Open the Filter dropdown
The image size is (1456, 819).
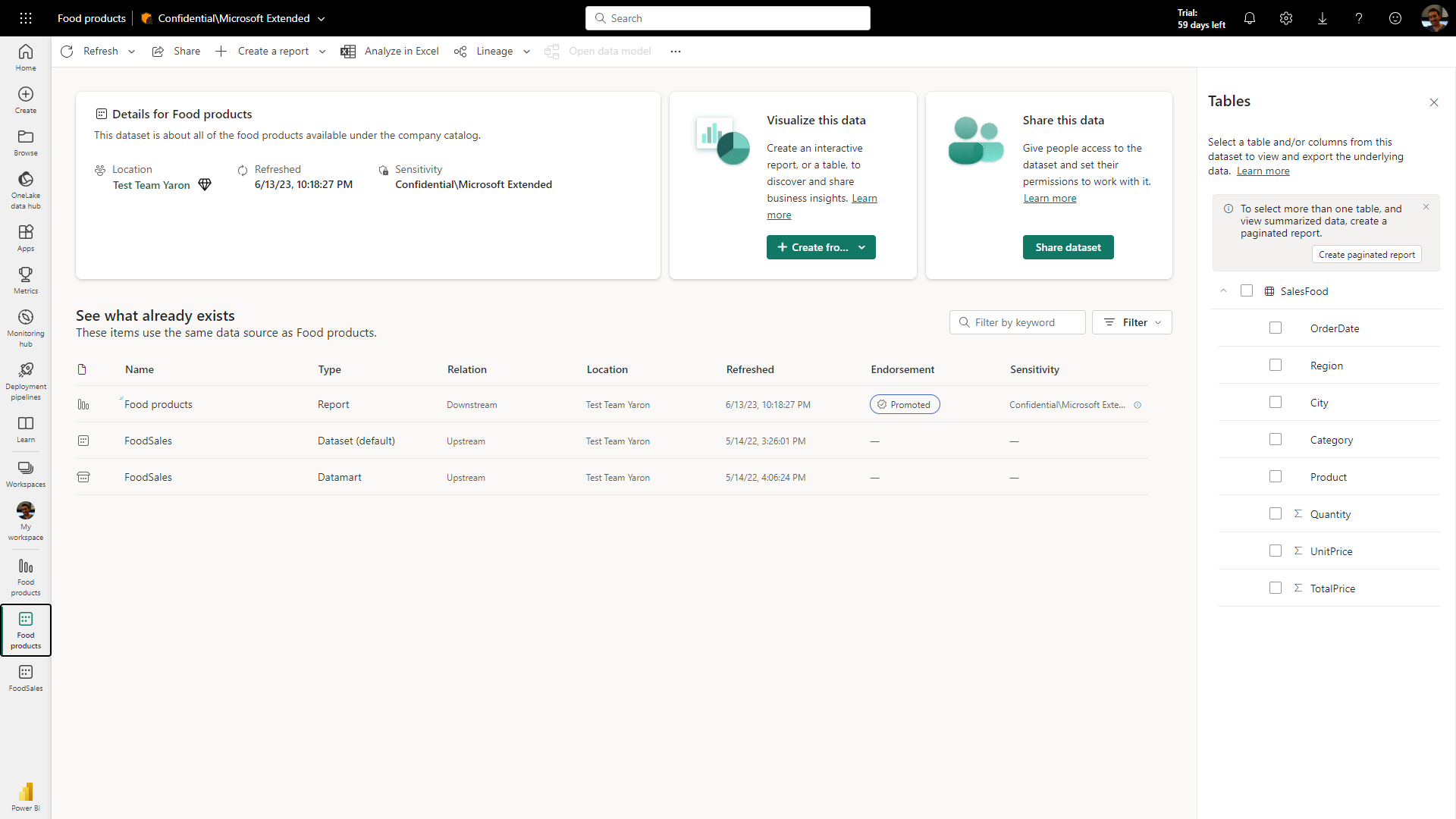(x=1132, y=322)
